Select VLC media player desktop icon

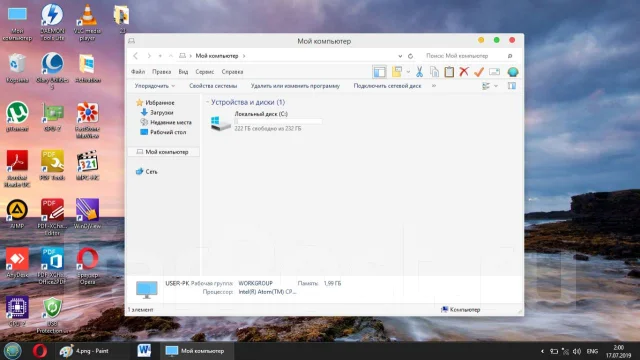[x=87, y=22]
